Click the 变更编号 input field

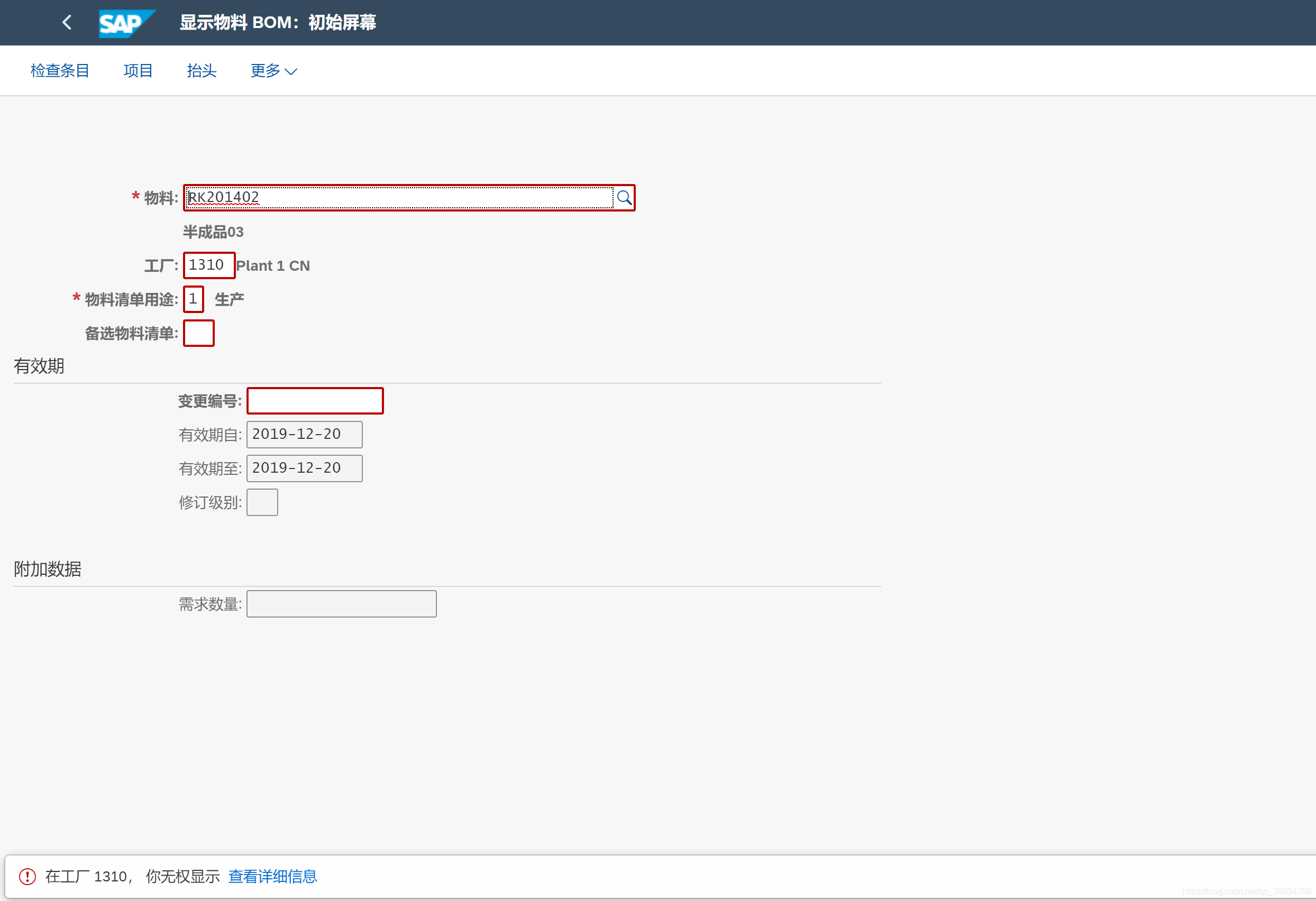(315, 401)
